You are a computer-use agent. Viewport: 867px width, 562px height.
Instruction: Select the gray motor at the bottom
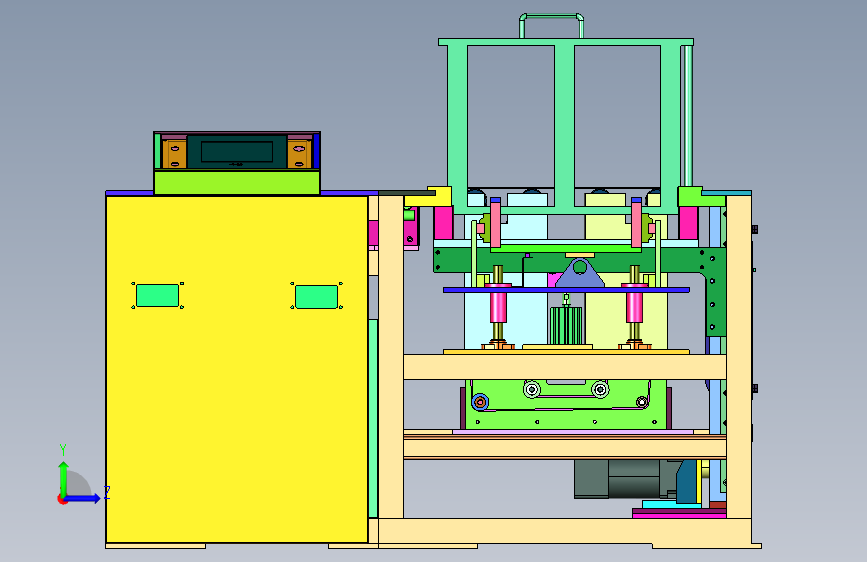click(625, 478)
